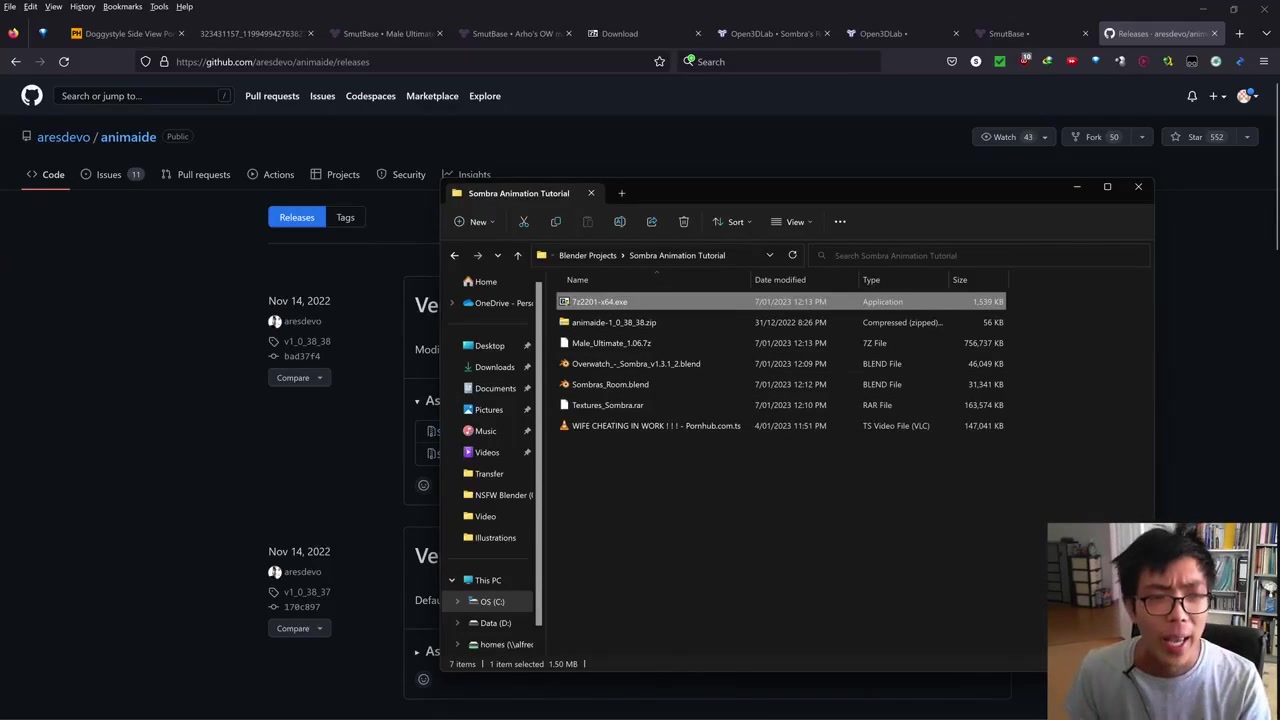Click the Cut icon in Explorer toolbar

(x=523, y=222)
